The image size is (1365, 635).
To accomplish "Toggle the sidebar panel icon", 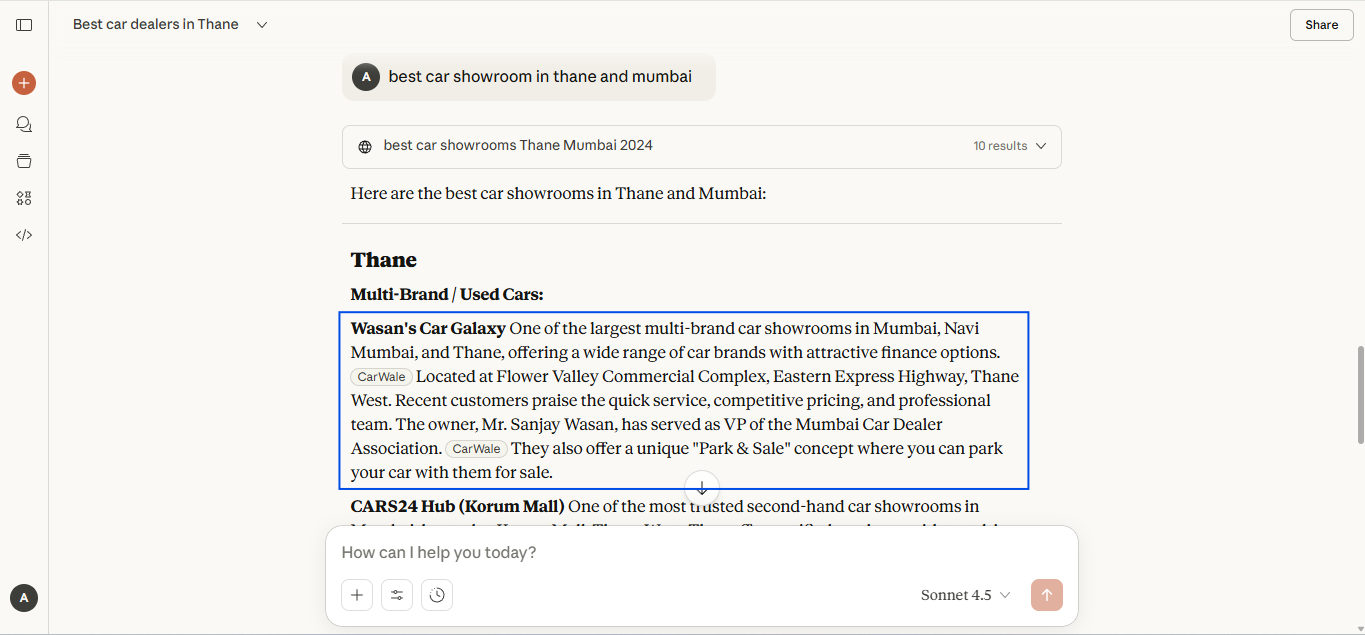I will point(24,25).
